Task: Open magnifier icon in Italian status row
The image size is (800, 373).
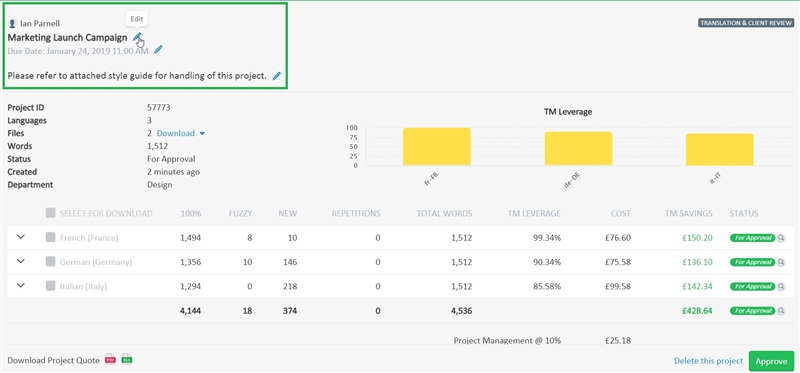Action: click(781, 287)
